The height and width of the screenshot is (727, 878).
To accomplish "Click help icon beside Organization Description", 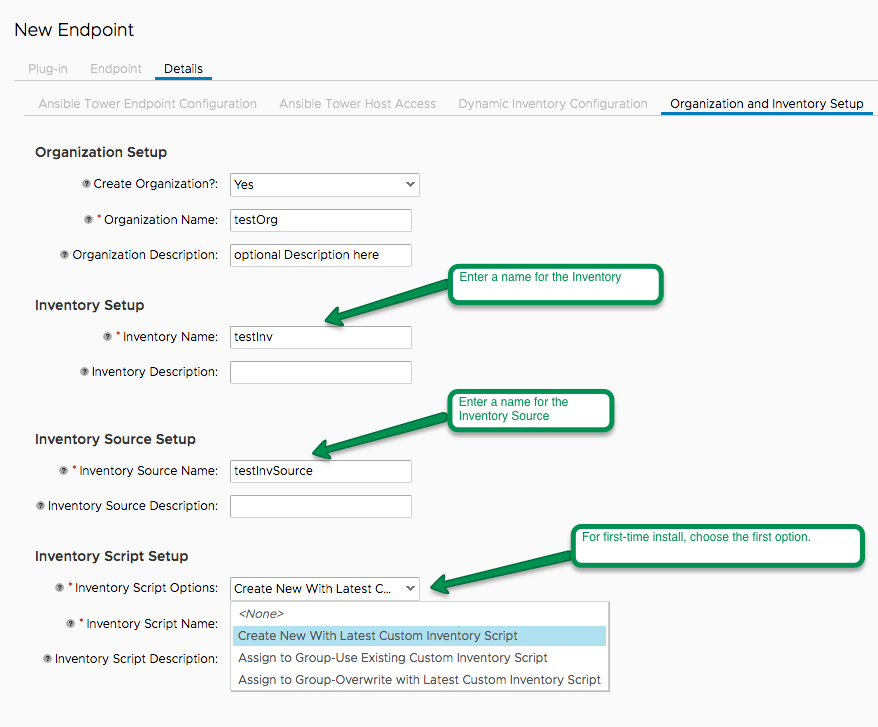I will click(x=64, y=255).
